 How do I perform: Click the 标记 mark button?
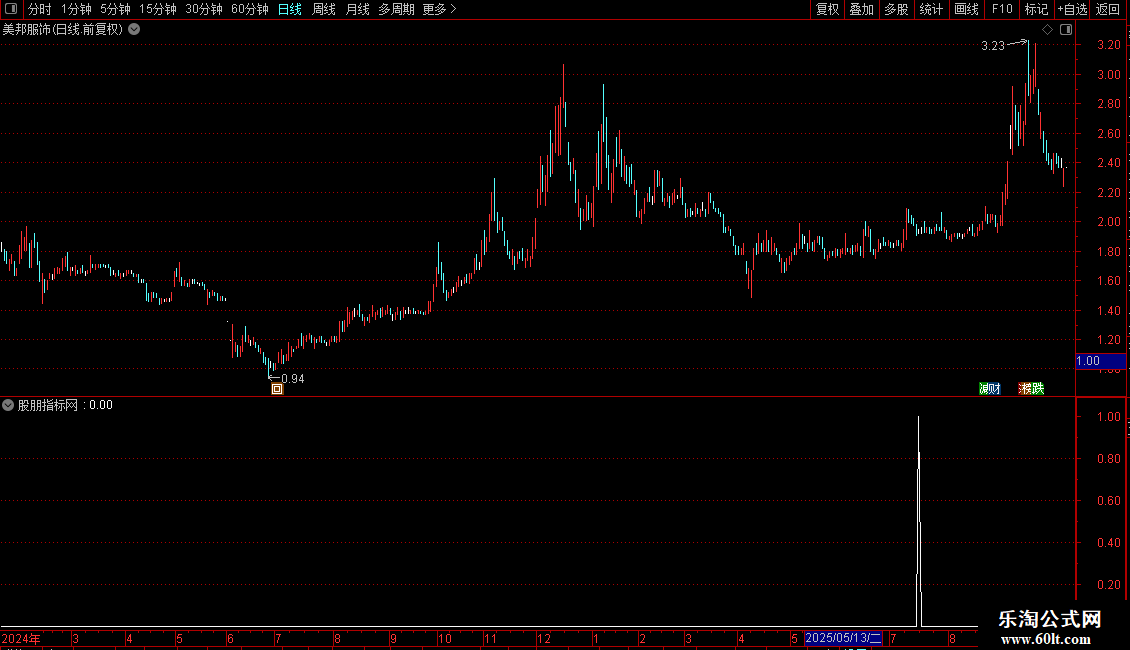1036,9
